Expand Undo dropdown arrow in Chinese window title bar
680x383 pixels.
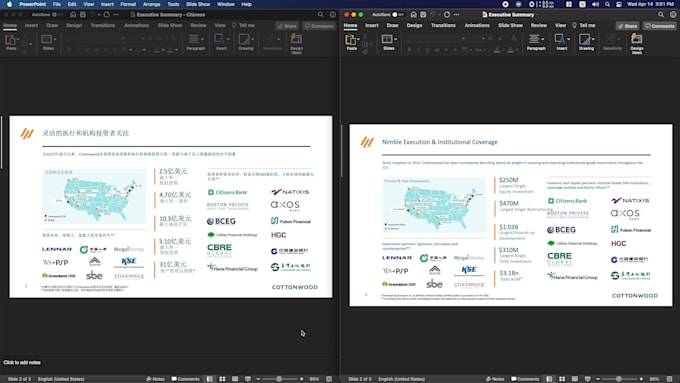98,14
